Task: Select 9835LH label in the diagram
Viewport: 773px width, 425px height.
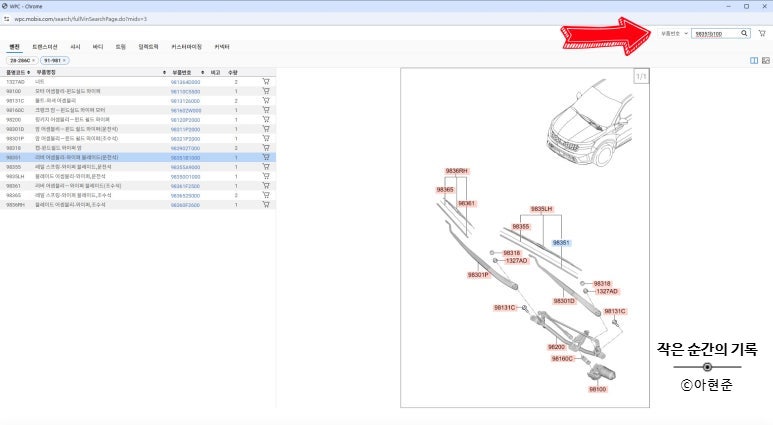Action: (541, 209)
